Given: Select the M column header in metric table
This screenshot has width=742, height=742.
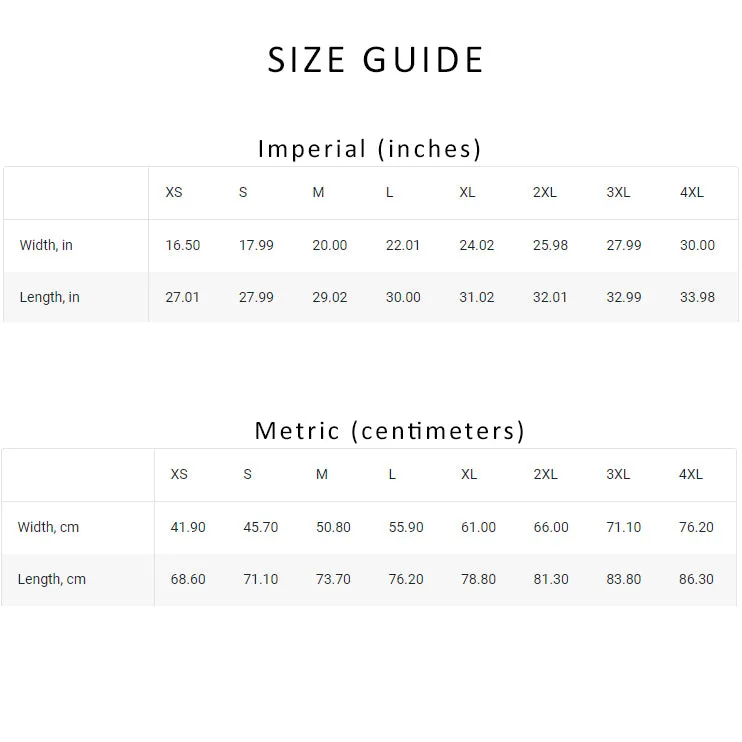Looking at the screenshot, I should coord(322,474).
